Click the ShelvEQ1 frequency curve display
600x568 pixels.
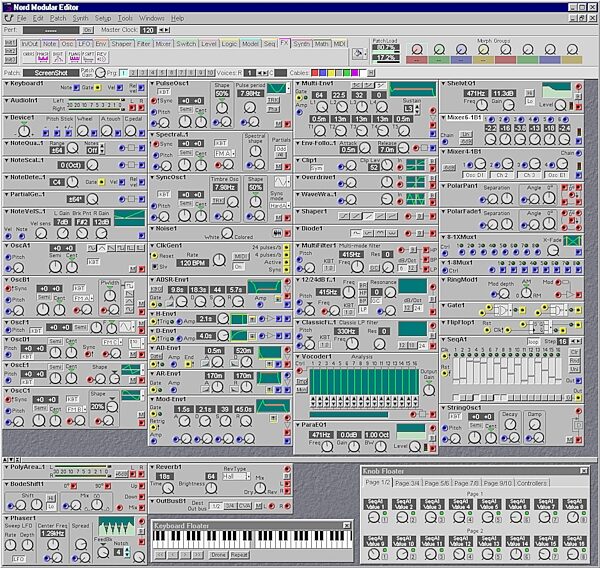[556, 91]
